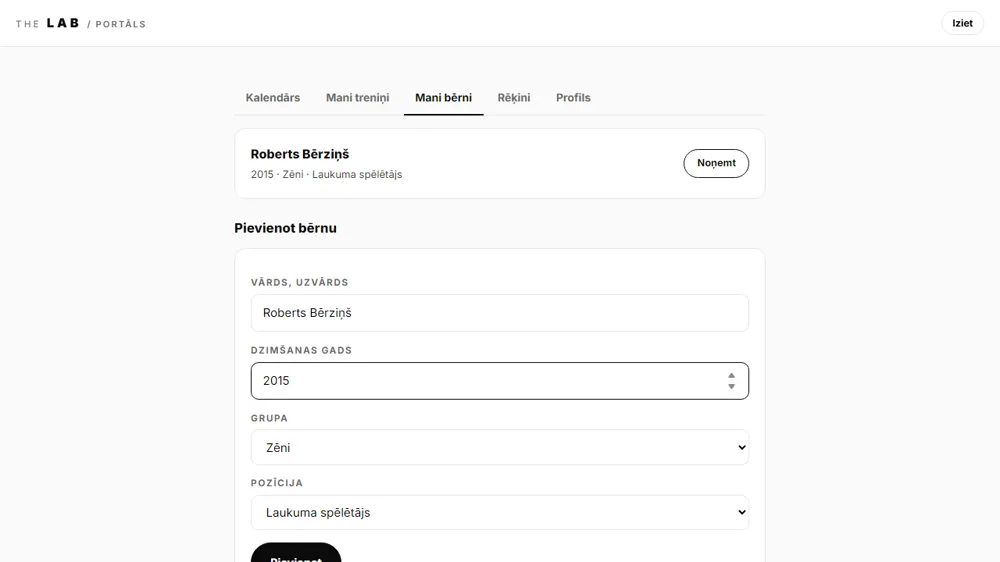Increase birth year with up stepper arrow

pyautogui.click(x=732, y=376)
